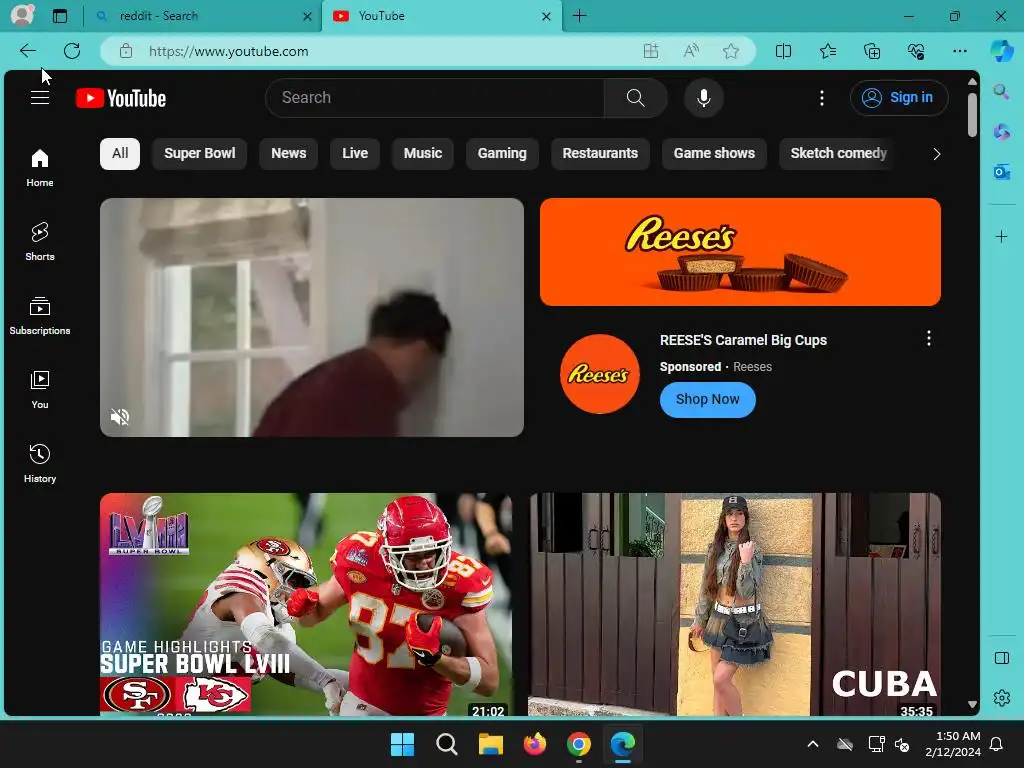Open the Super Bowl LVIII highlights thumbnail
The height and width of the screenshot is (768, 1024).
[x=306, y=605]
